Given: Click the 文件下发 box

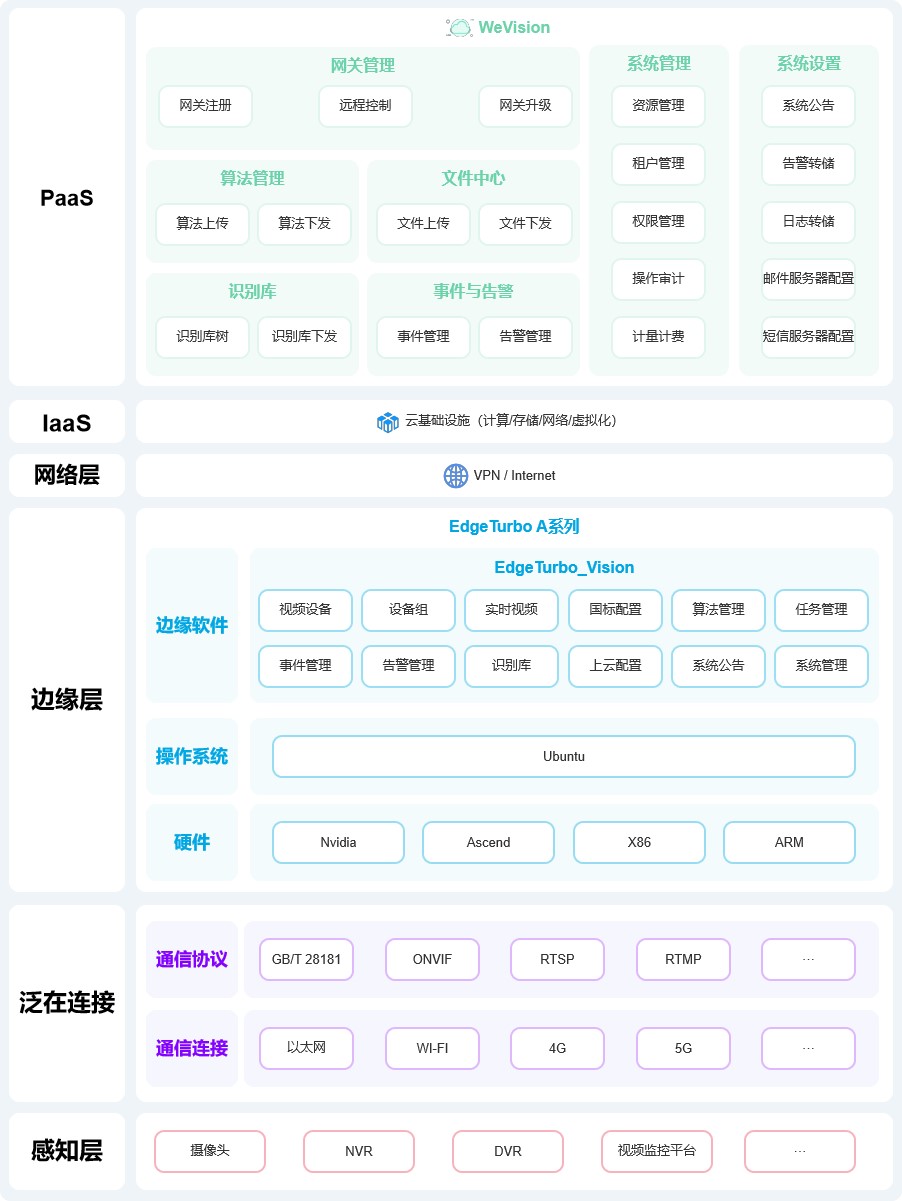Looking at the screenshot, I should pyautogui.click(x=525, y=224).
